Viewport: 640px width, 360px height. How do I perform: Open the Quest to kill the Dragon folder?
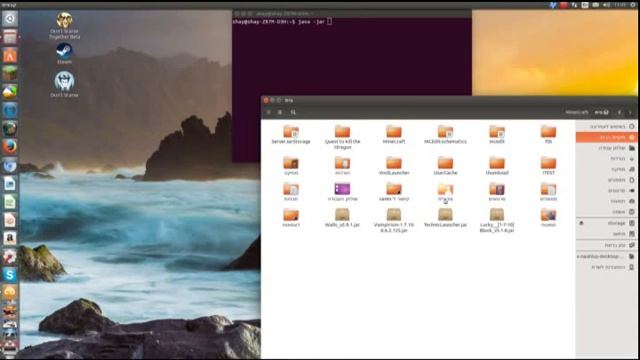(342, 137)
